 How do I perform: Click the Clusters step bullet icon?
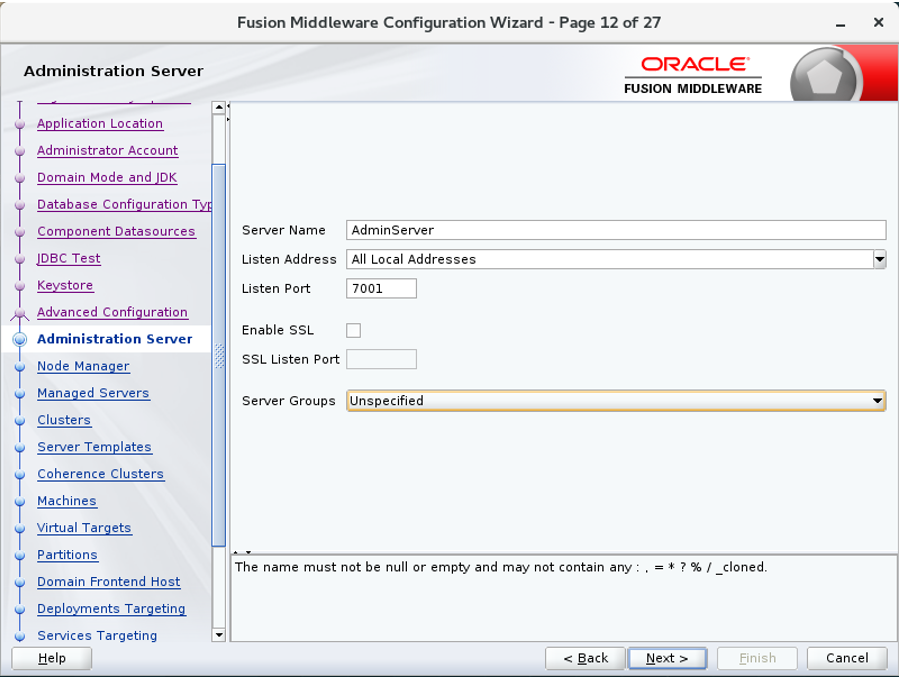20,421
